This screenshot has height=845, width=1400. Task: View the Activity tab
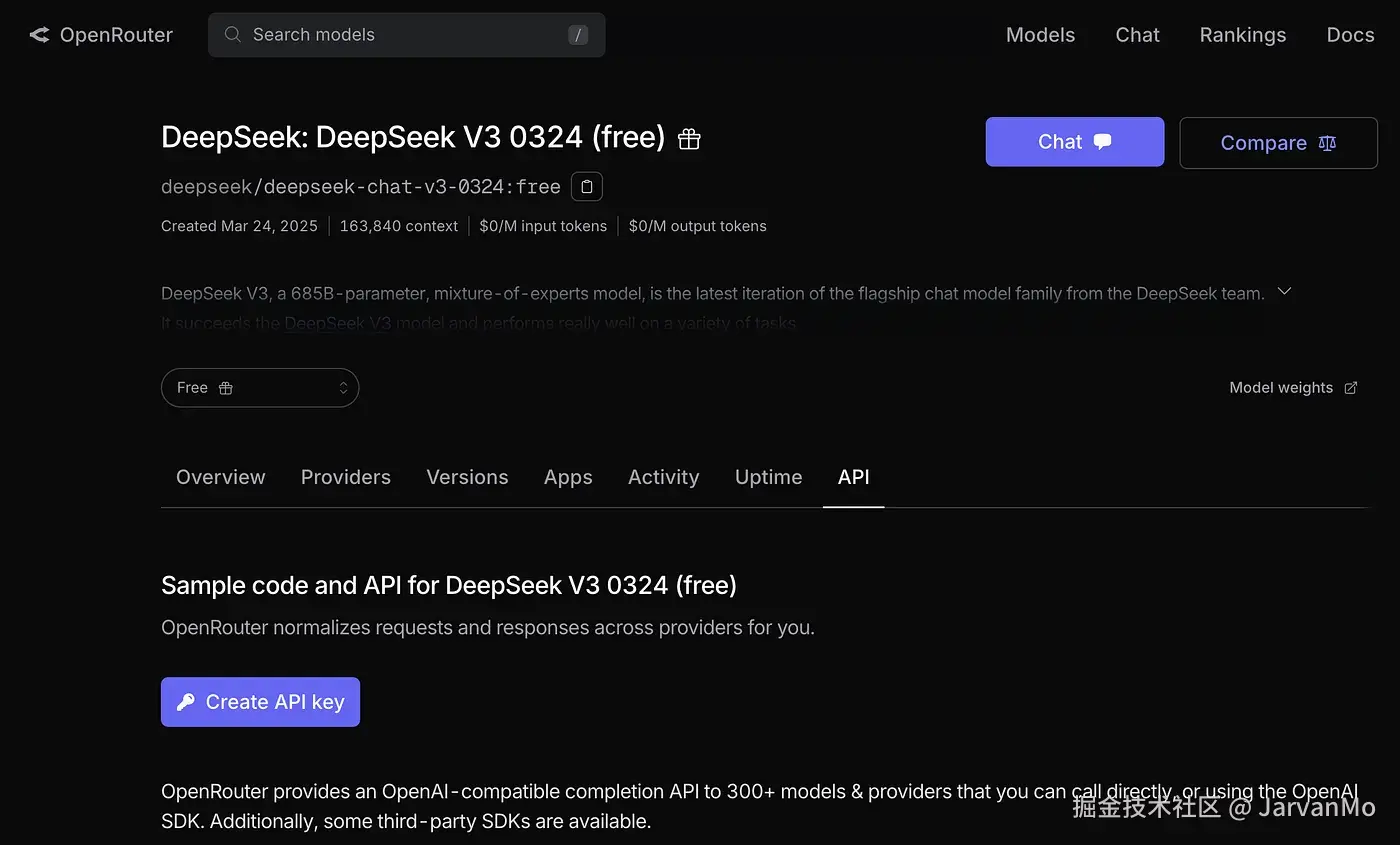coord(663,477)
